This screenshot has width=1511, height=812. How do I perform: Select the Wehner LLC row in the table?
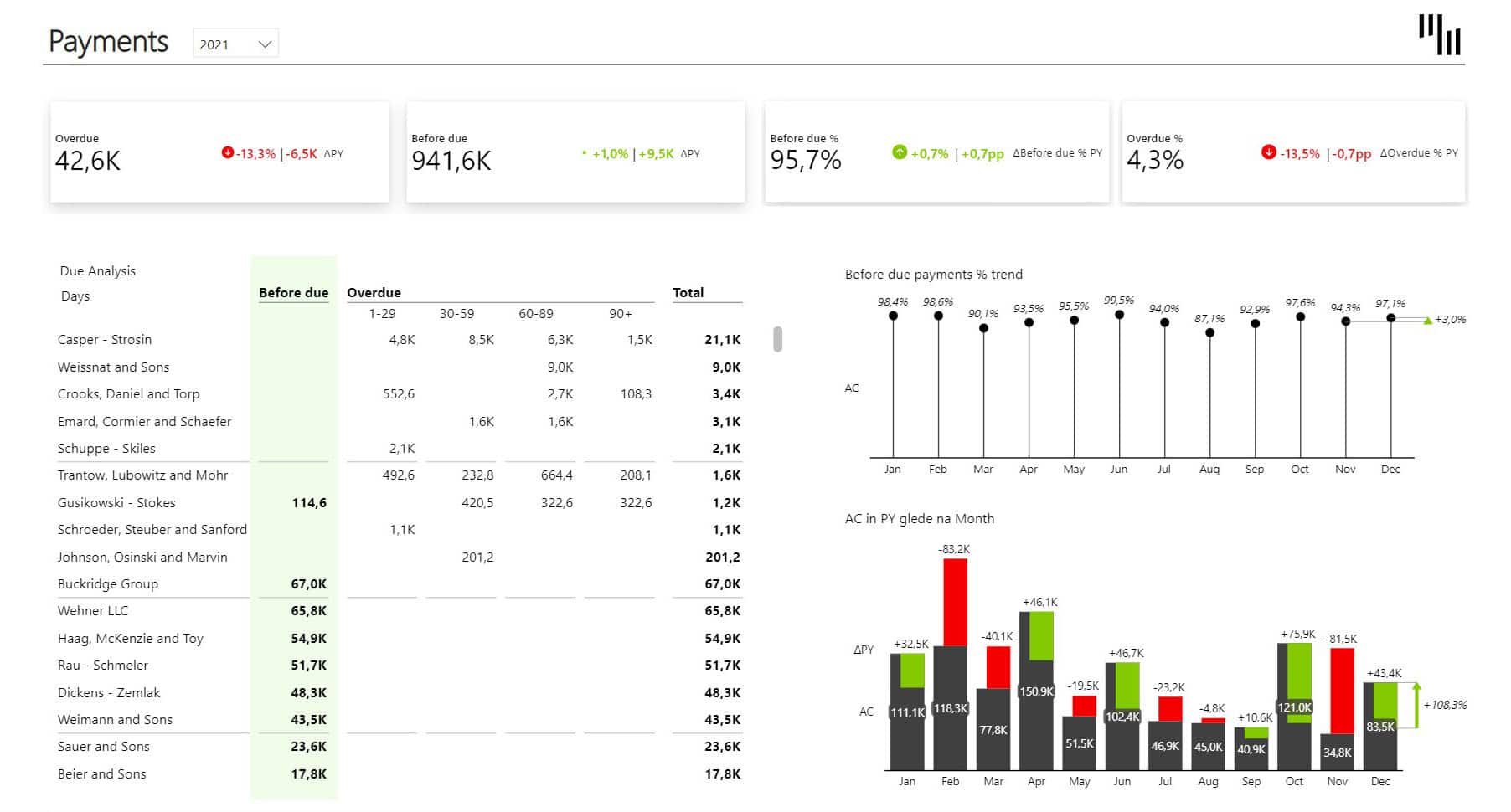pos(93,610)
